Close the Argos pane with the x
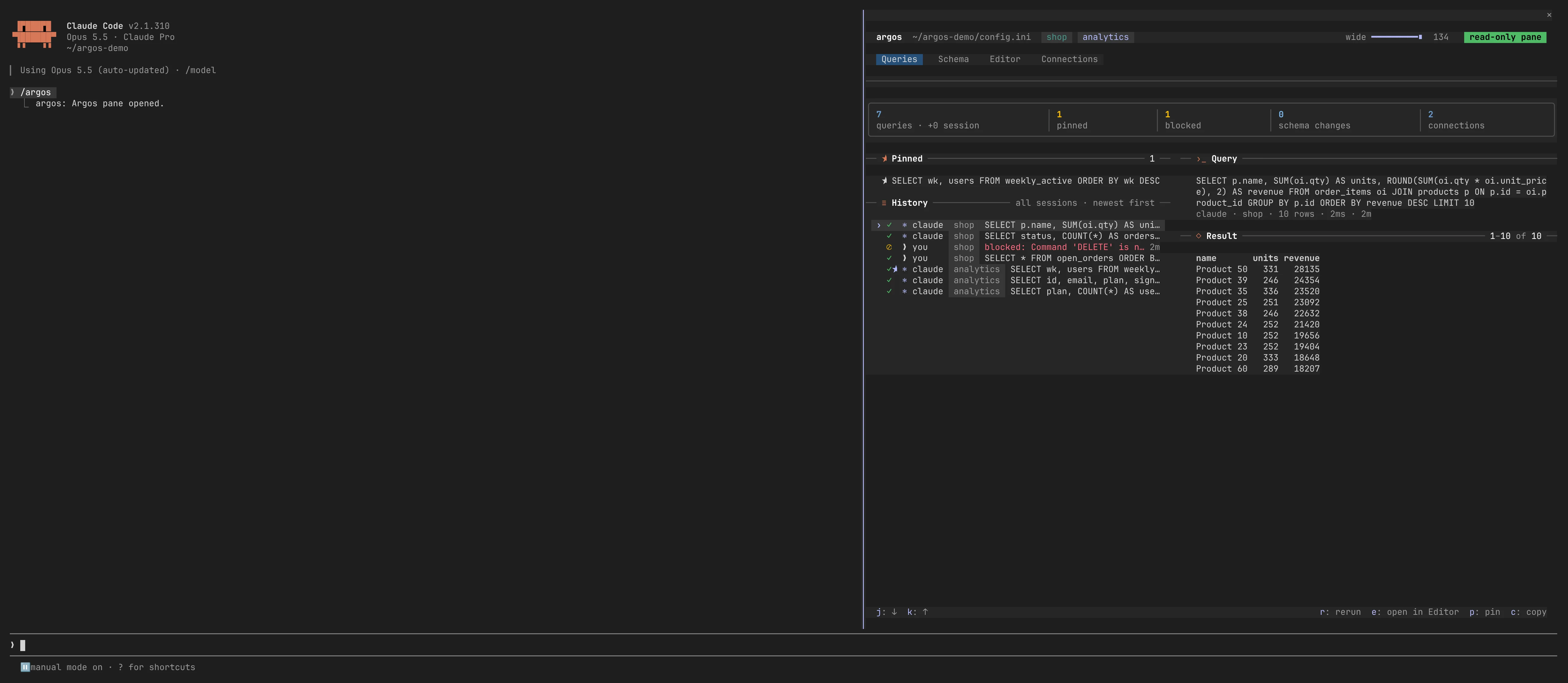Screen dimensions: 1568x683 click(x=1549, y=15)
